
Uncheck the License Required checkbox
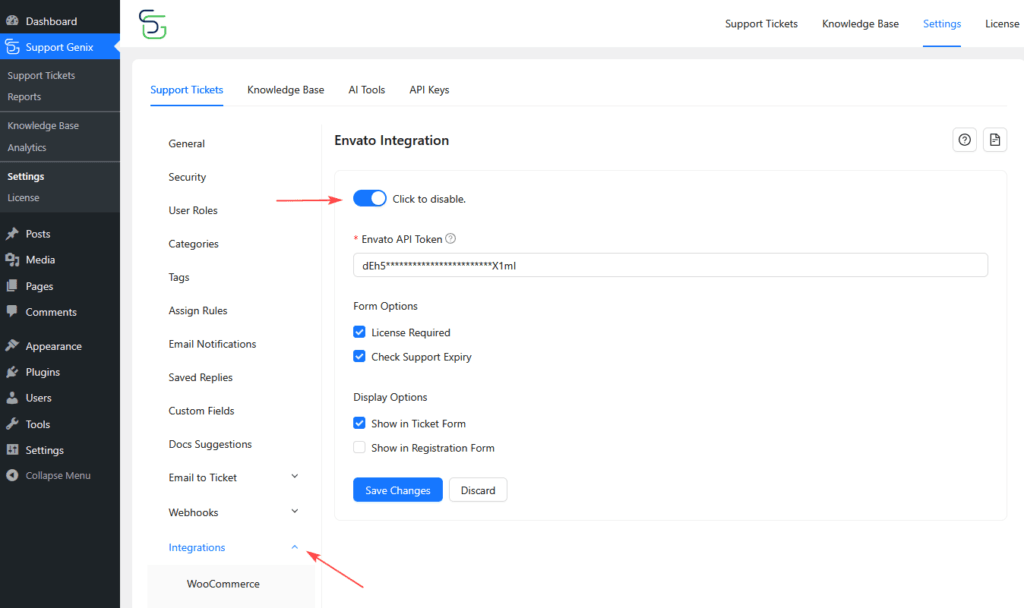click(359, 332)
